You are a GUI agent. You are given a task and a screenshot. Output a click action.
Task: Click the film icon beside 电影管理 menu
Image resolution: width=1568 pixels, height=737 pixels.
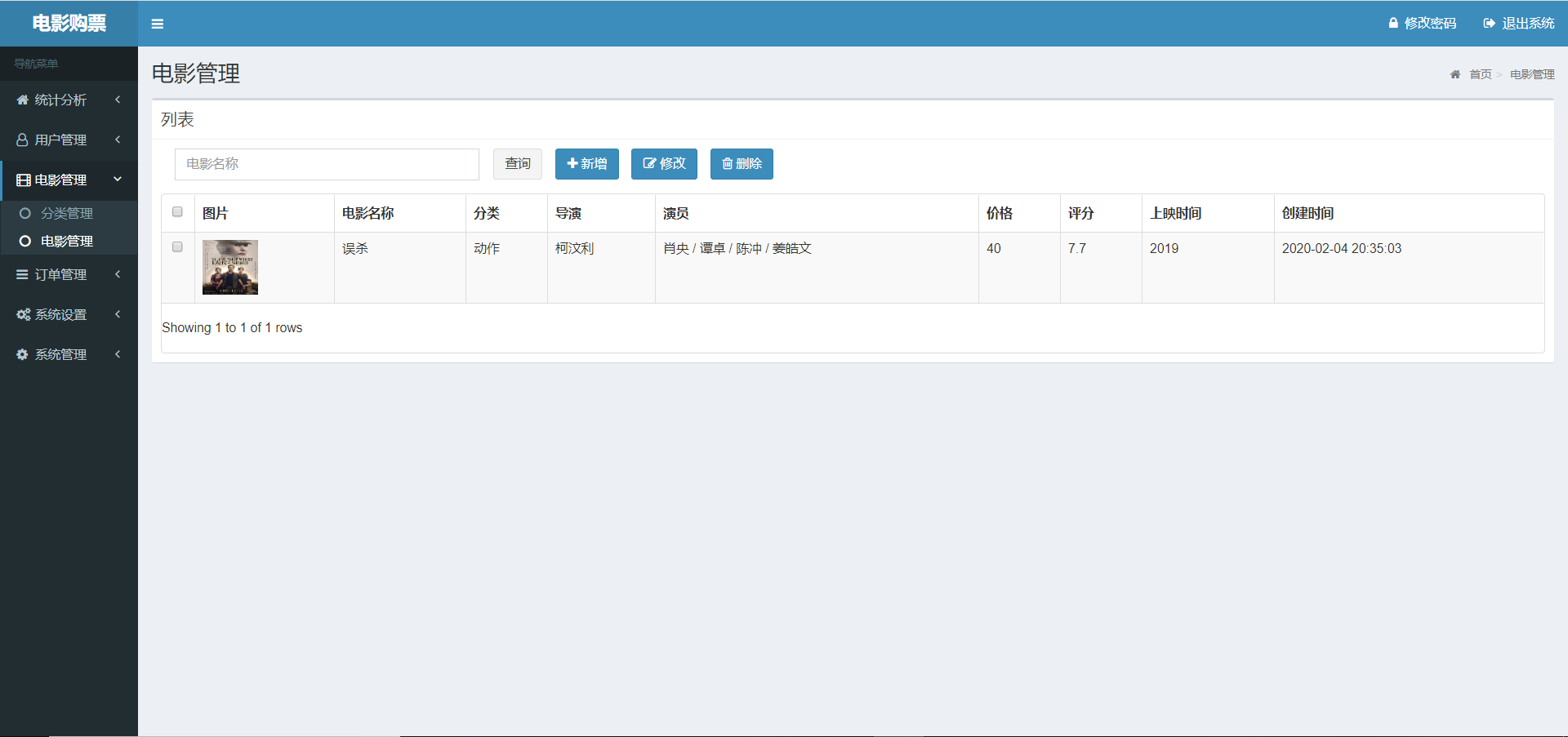[x=24, y=180]
